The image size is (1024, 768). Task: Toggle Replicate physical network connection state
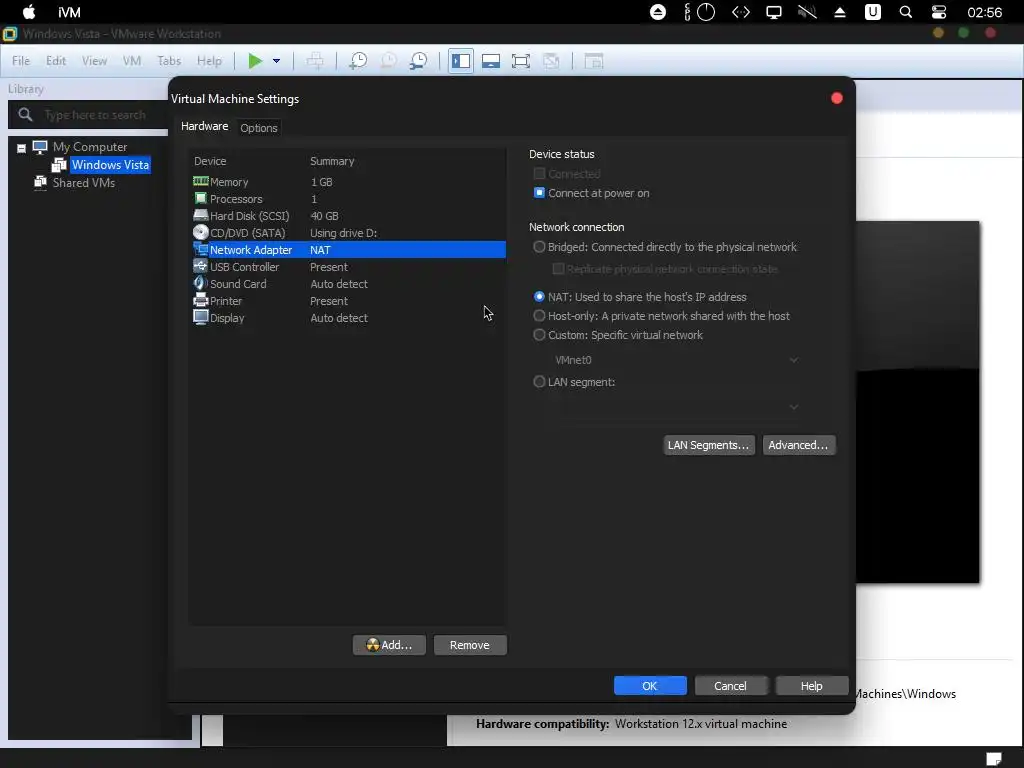558,268
